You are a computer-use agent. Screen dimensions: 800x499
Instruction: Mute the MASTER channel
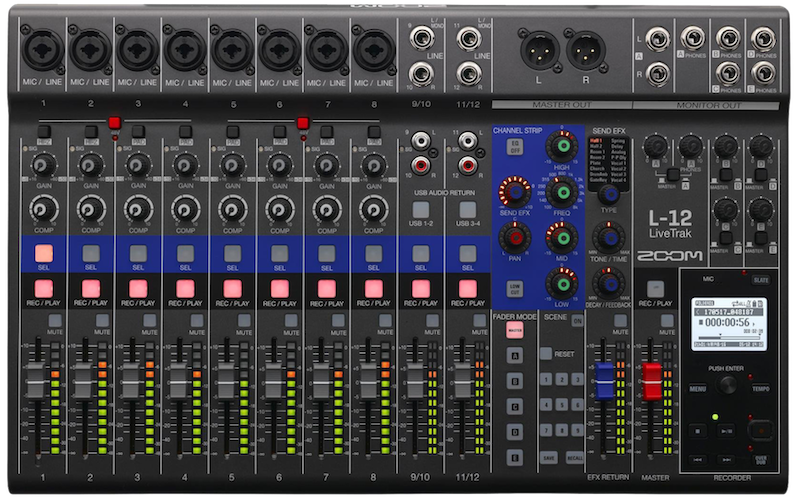(667, 320)
